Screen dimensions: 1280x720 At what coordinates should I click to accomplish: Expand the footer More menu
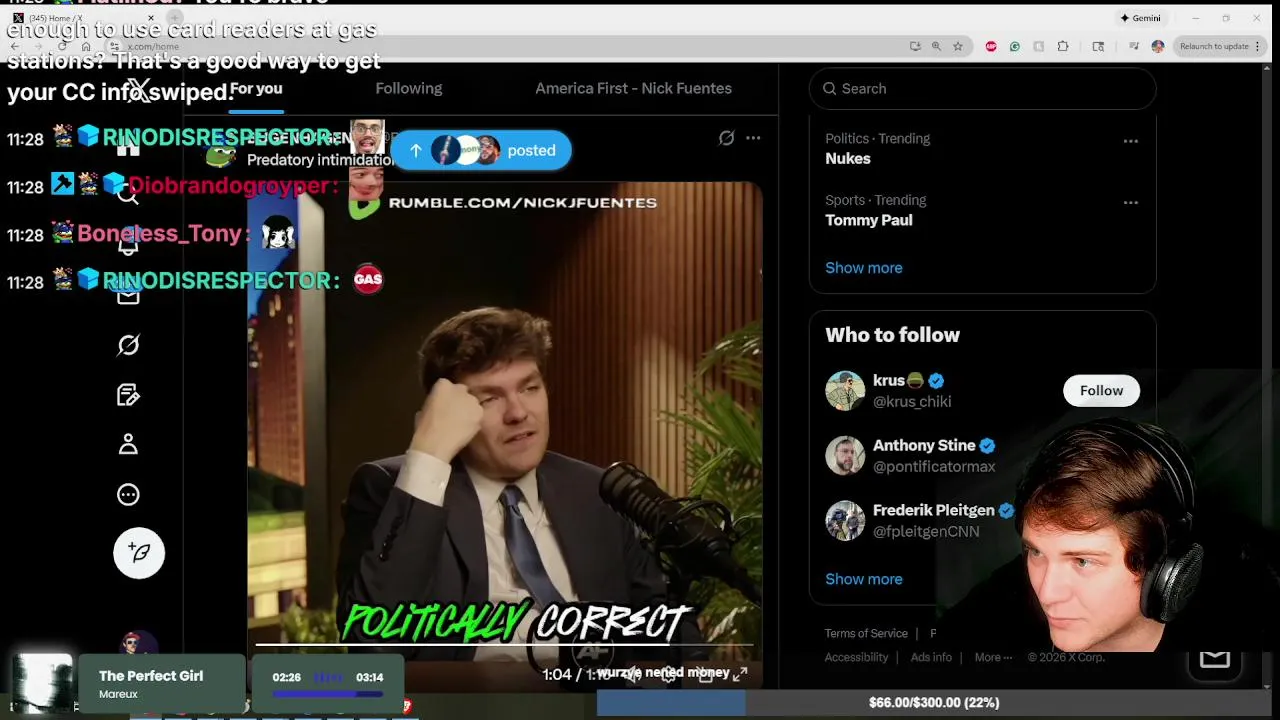[x=993, y=657]
